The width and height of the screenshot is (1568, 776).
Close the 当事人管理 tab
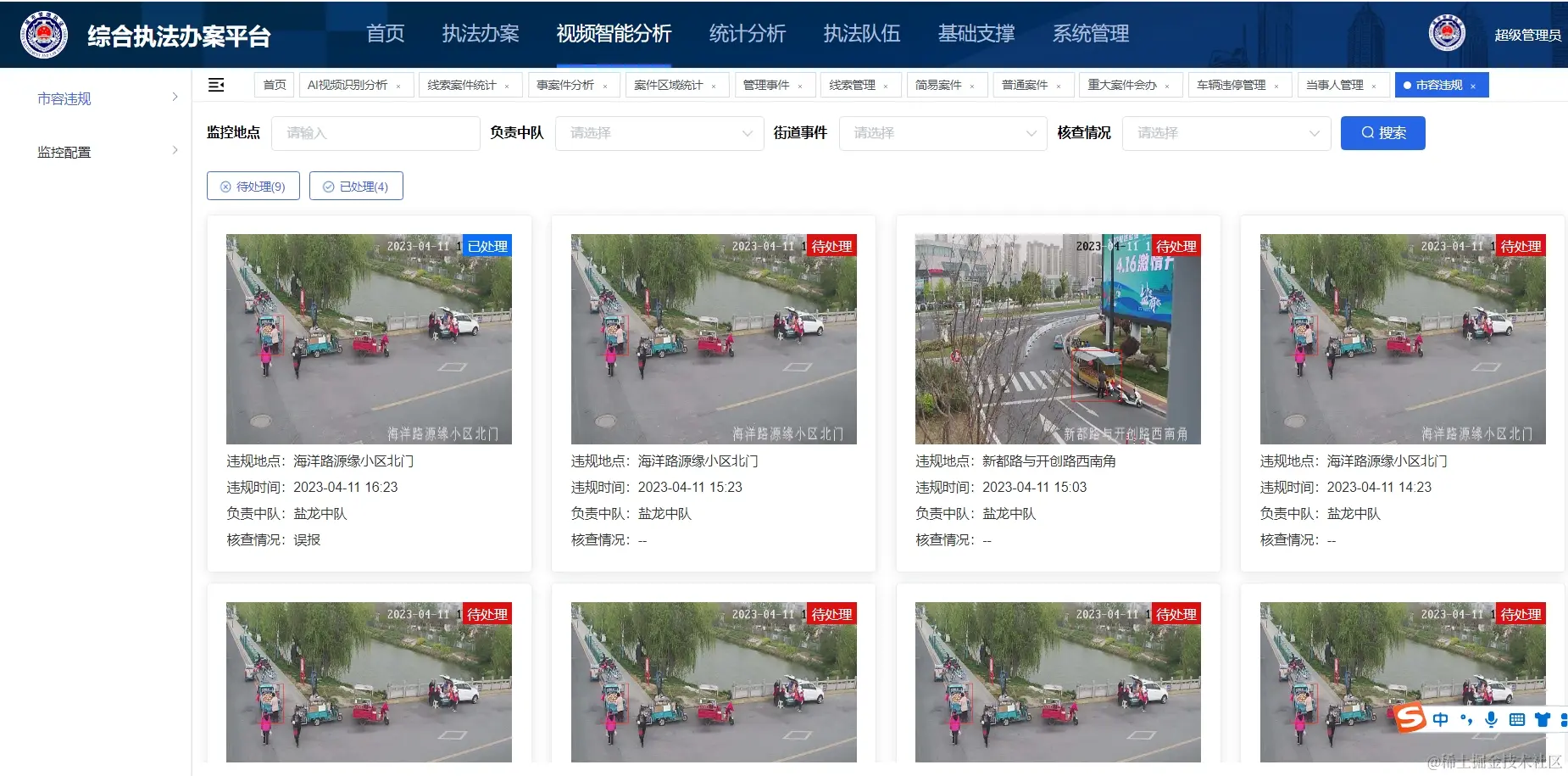[1374, 86]
